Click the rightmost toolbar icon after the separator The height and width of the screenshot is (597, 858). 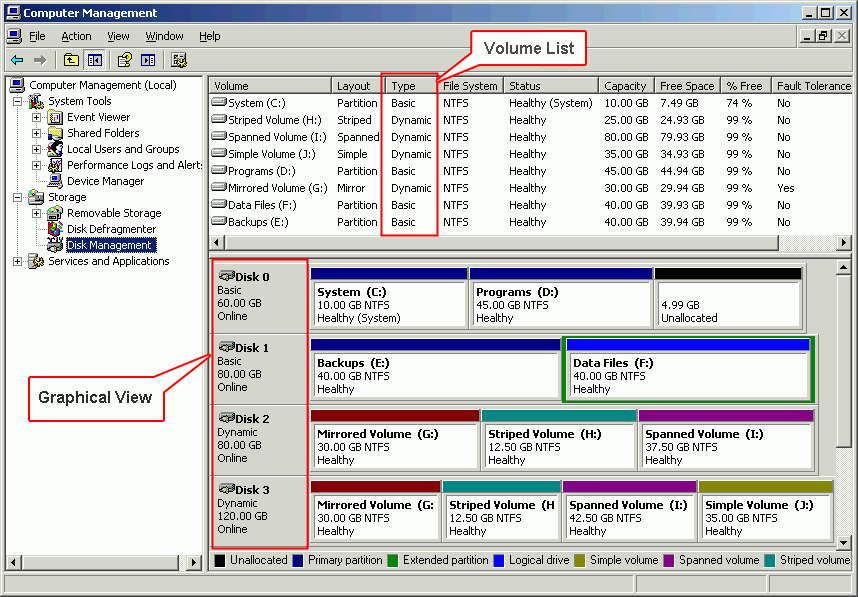click(177, 59)
